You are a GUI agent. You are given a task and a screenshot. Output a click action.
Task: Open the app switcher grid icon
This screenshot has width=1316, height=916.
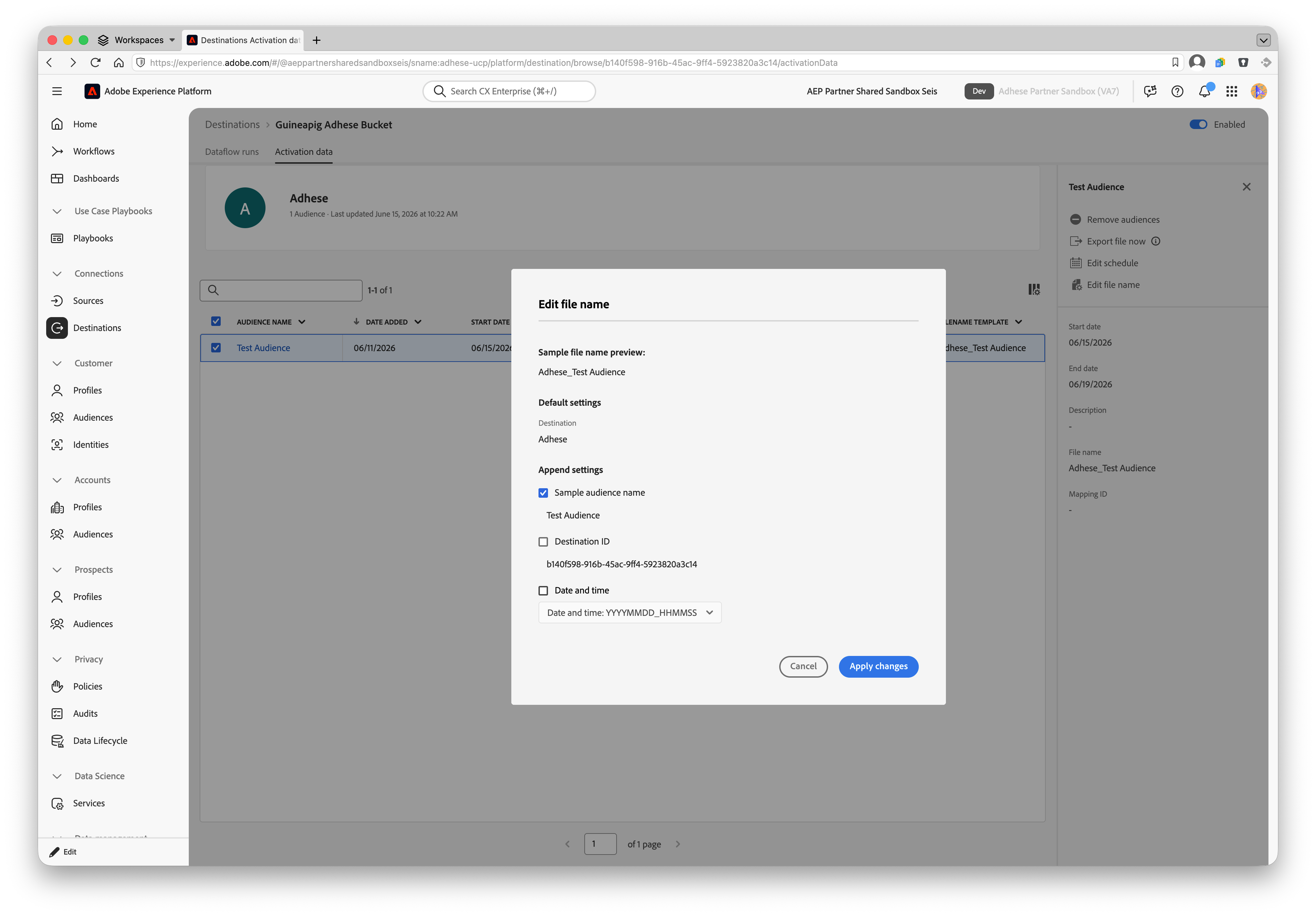tap(1232, 91)
